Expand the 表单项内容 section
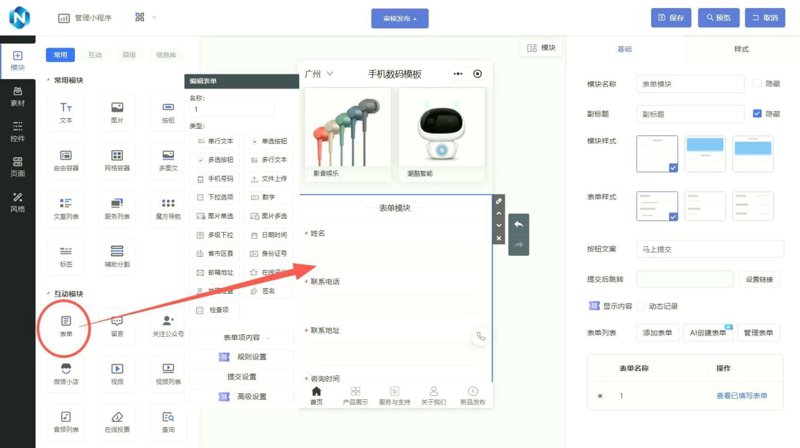This screenshot has width=800, height=448. (x=242, y=338)
